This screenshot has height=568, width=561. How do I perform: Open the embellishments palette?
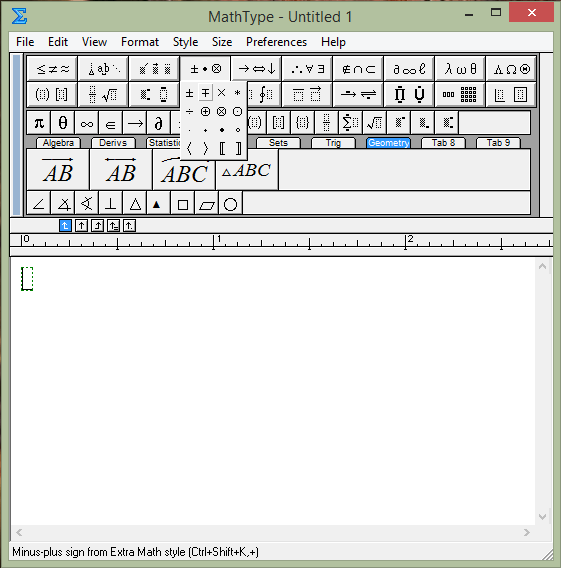[154, 68]
